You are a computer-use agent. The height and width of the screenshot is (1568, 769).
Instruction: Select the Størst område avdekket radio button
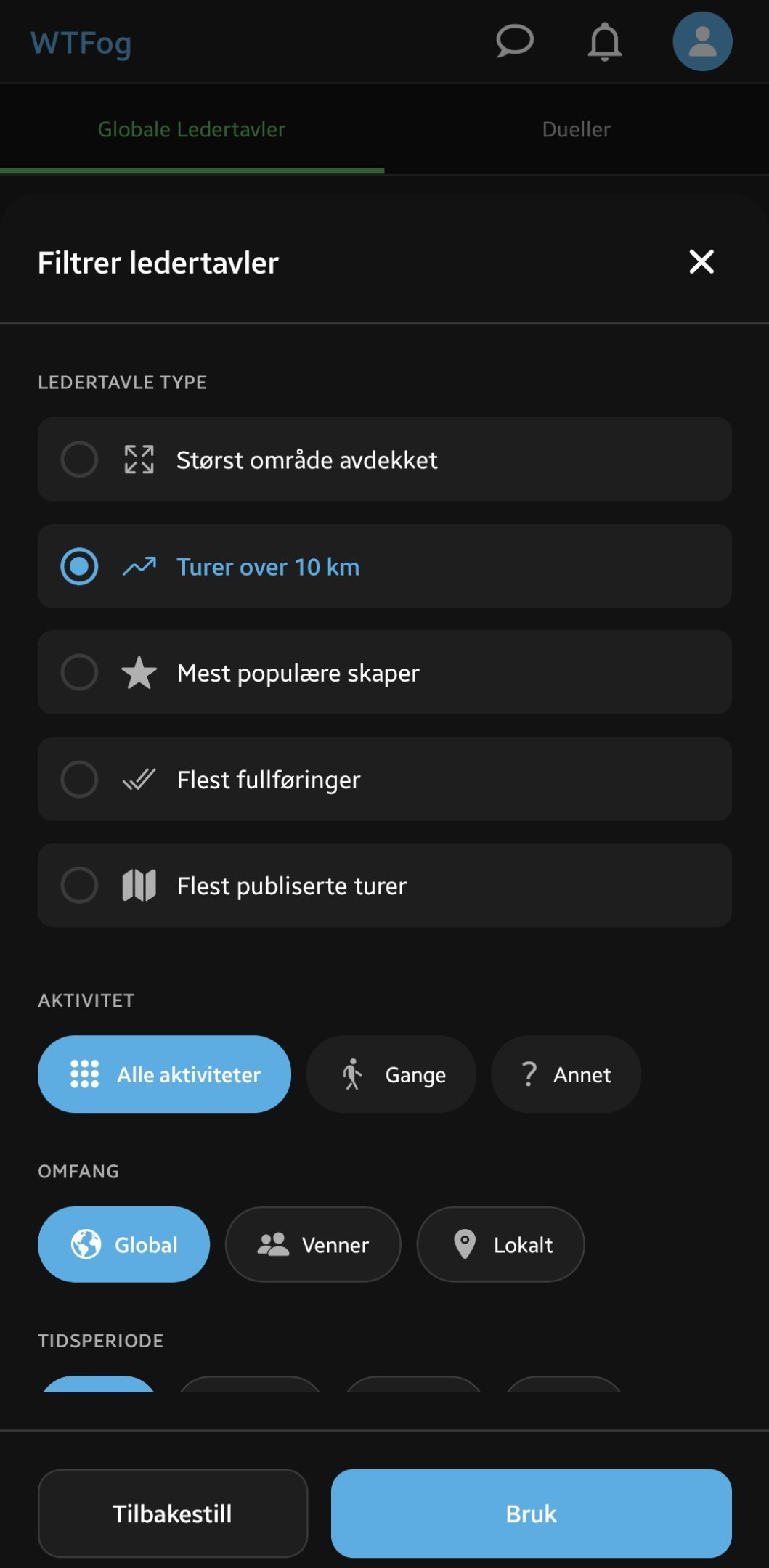[79, 460]
